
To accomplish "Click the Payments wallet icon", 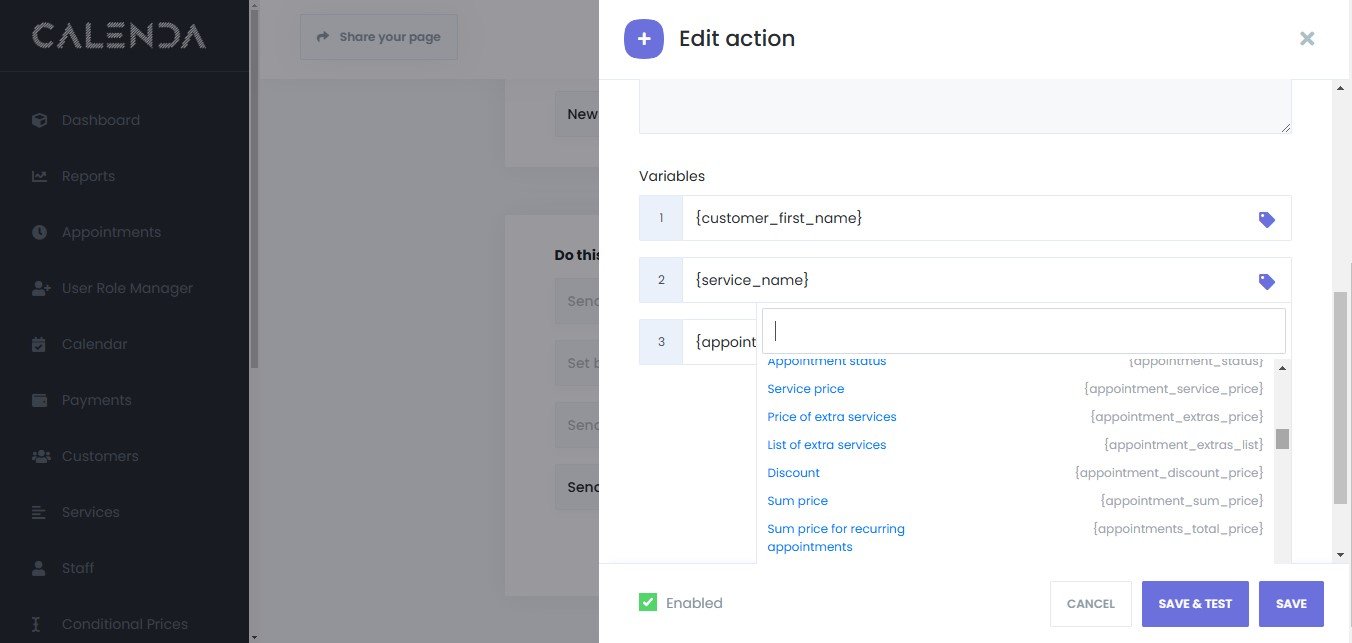I will coord(40,400).
